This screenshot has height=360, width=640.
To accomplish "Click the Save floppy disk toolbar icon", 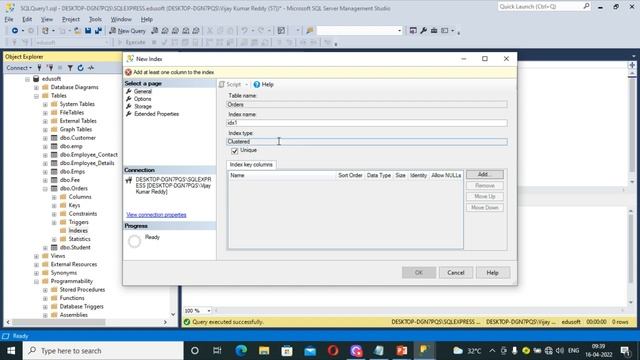I will point(88,31).
